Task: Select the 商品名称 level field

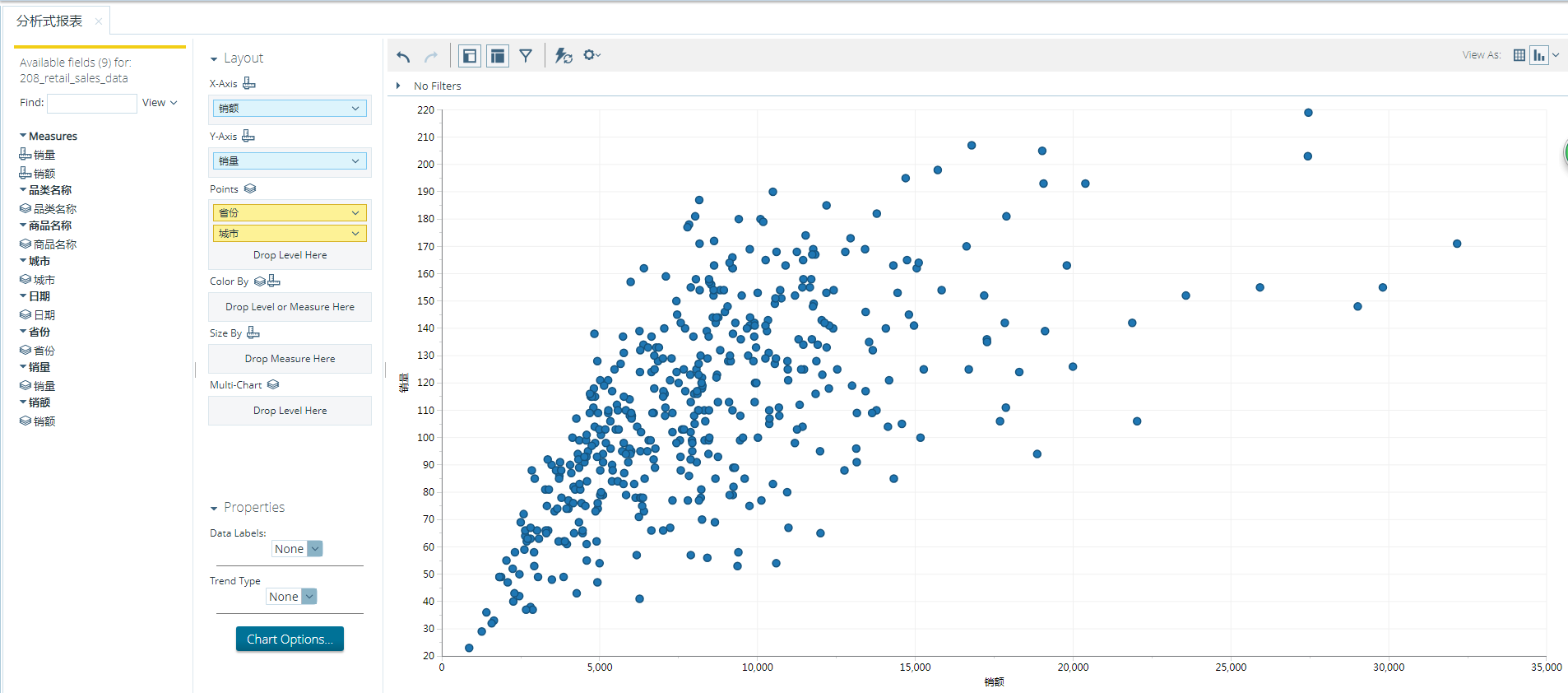Action: point(49,244)
